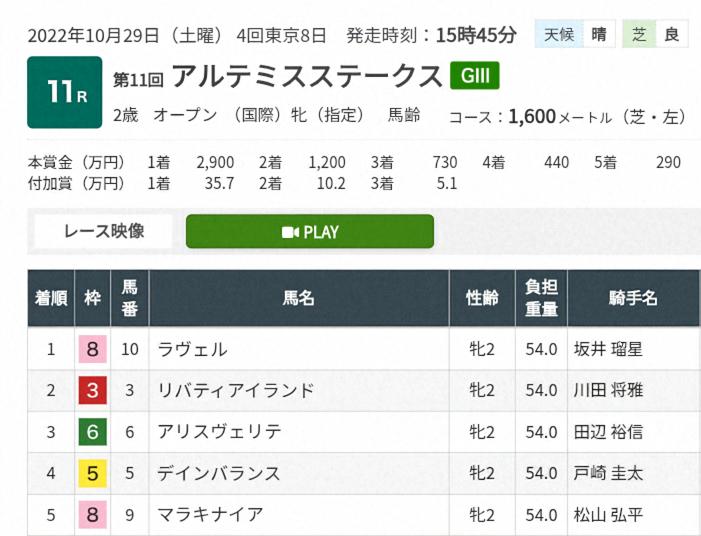
Task: Open horse デインバランス page
Action: pos(219,473)
